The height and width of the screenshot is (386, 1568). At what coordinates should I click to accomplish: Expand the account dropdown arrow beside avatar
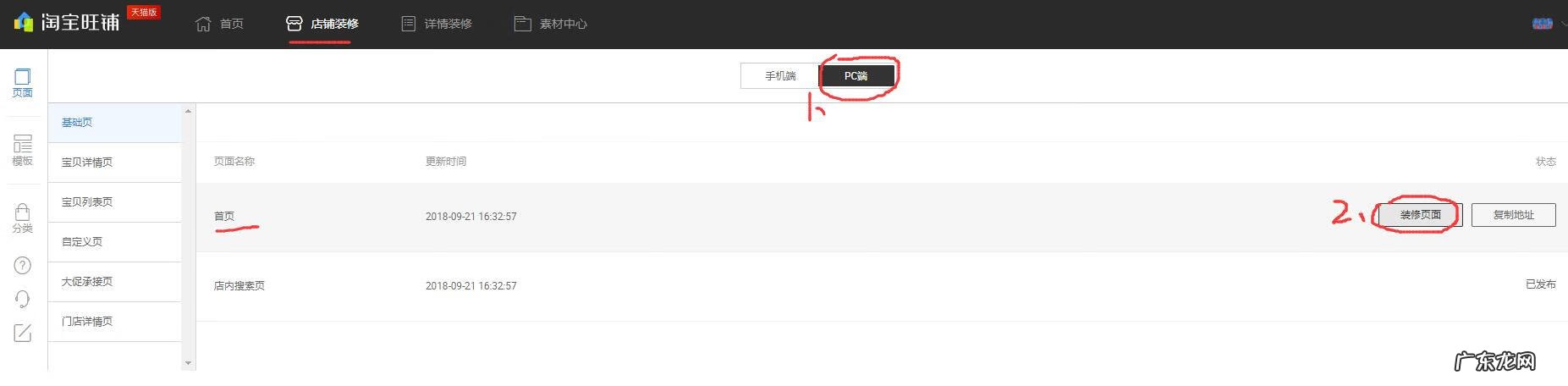point(1563,24)
